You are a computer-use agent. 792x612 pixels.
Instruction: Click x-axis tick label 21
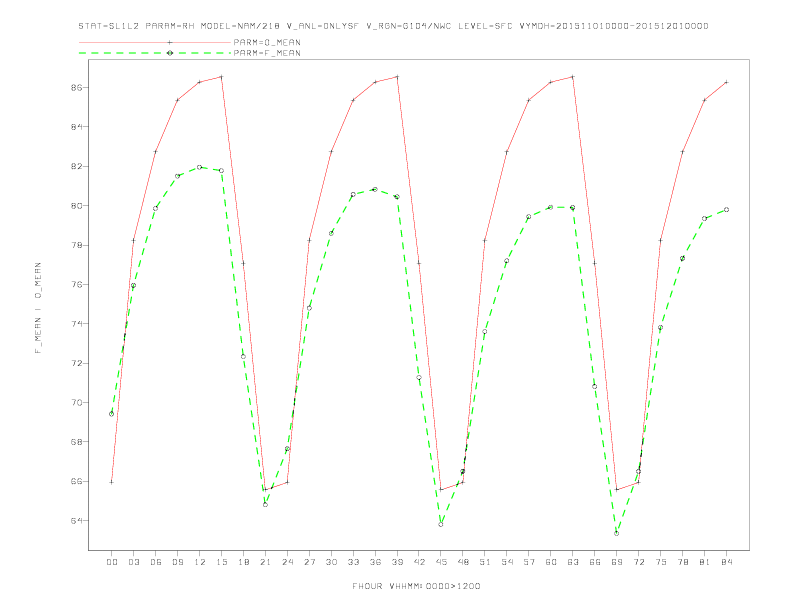[x=265, y=562]
